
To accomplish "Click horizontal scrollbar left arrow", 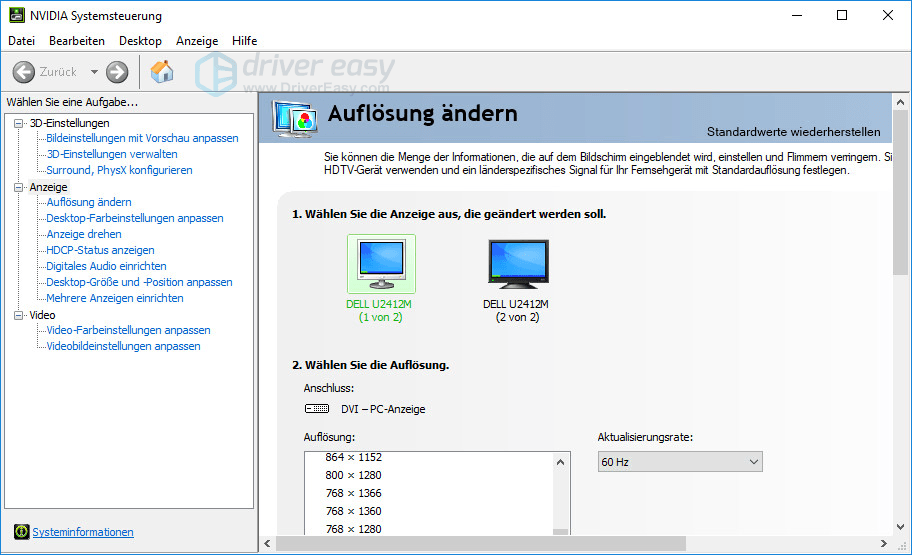I will click(x=268, y=543).
